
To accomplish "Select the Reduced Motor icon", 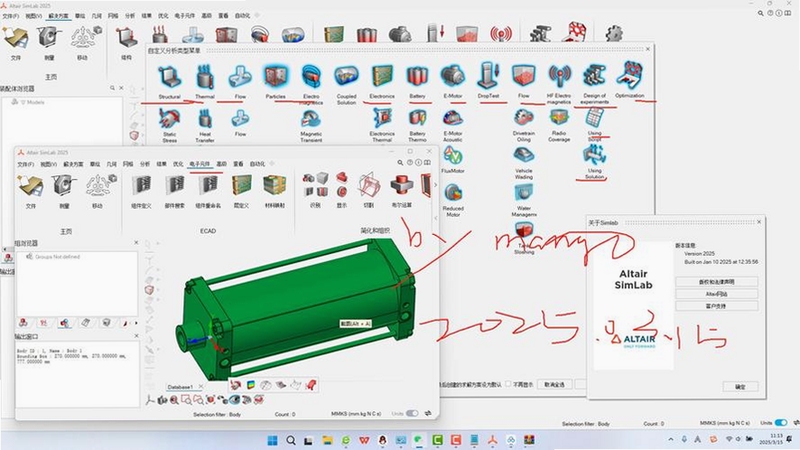I will click(453, 194).
